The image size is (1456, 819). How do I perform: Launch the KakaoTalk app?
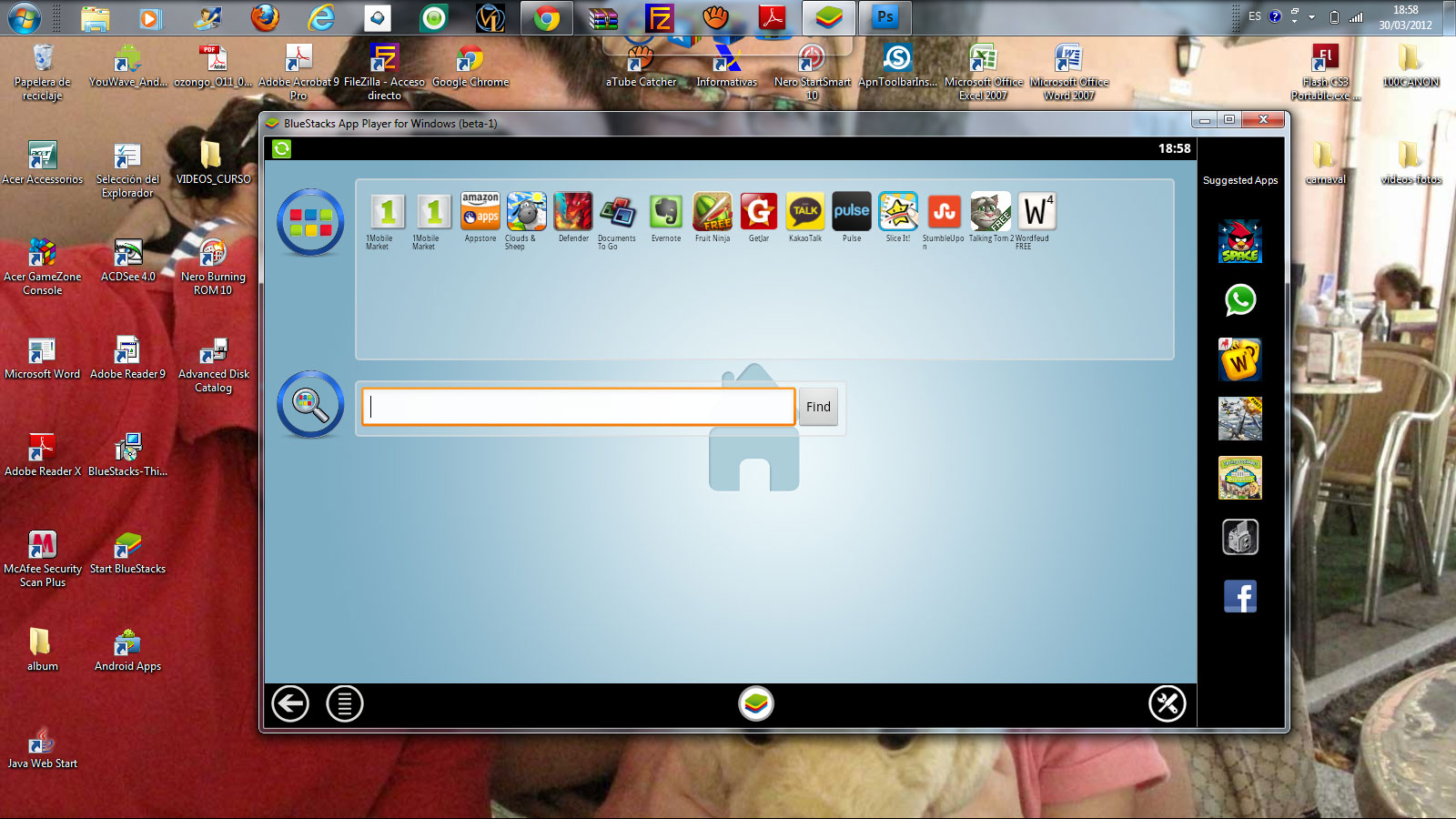click(x=805, y=211)
